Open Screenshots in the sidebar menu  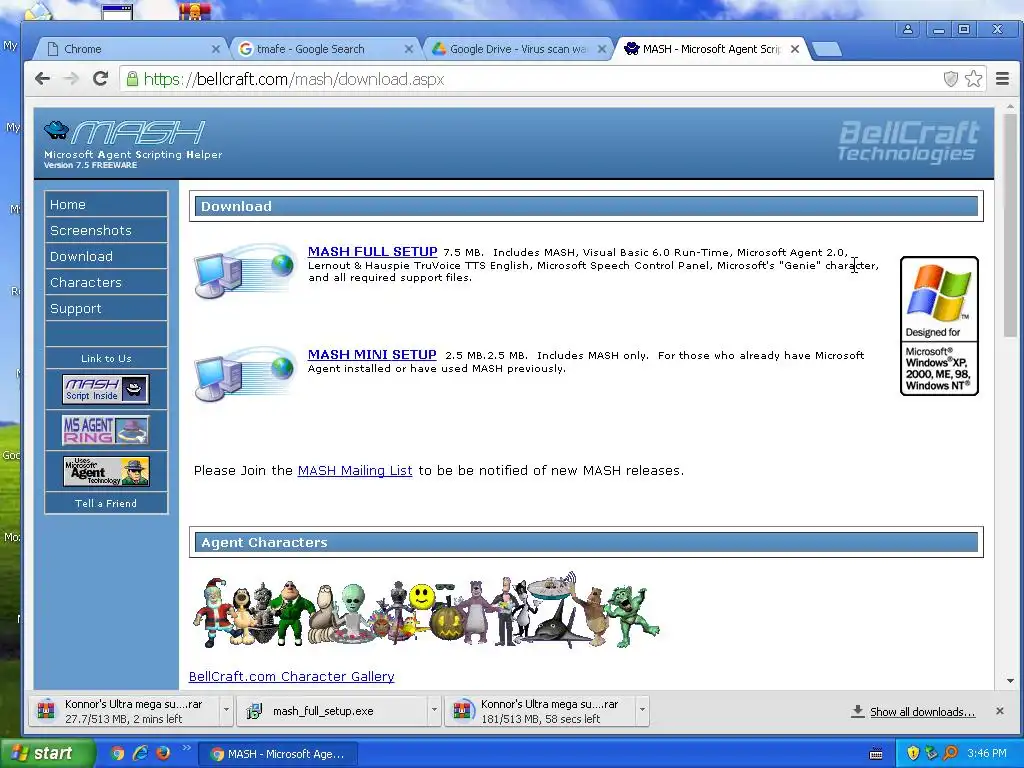point(106,231)
